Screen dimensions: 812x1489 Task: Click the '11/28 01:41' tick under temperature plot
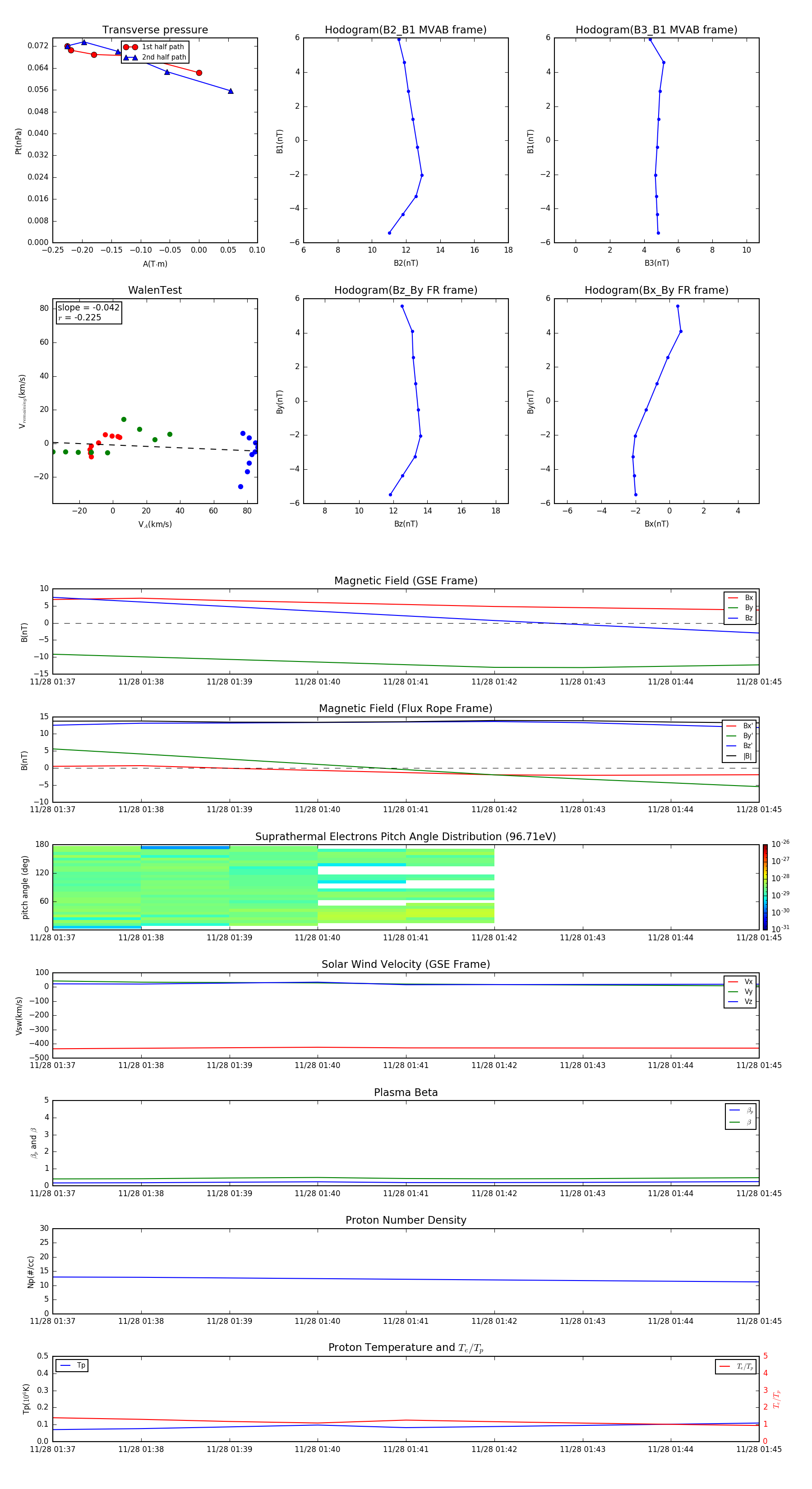(x=406, y=1449)
